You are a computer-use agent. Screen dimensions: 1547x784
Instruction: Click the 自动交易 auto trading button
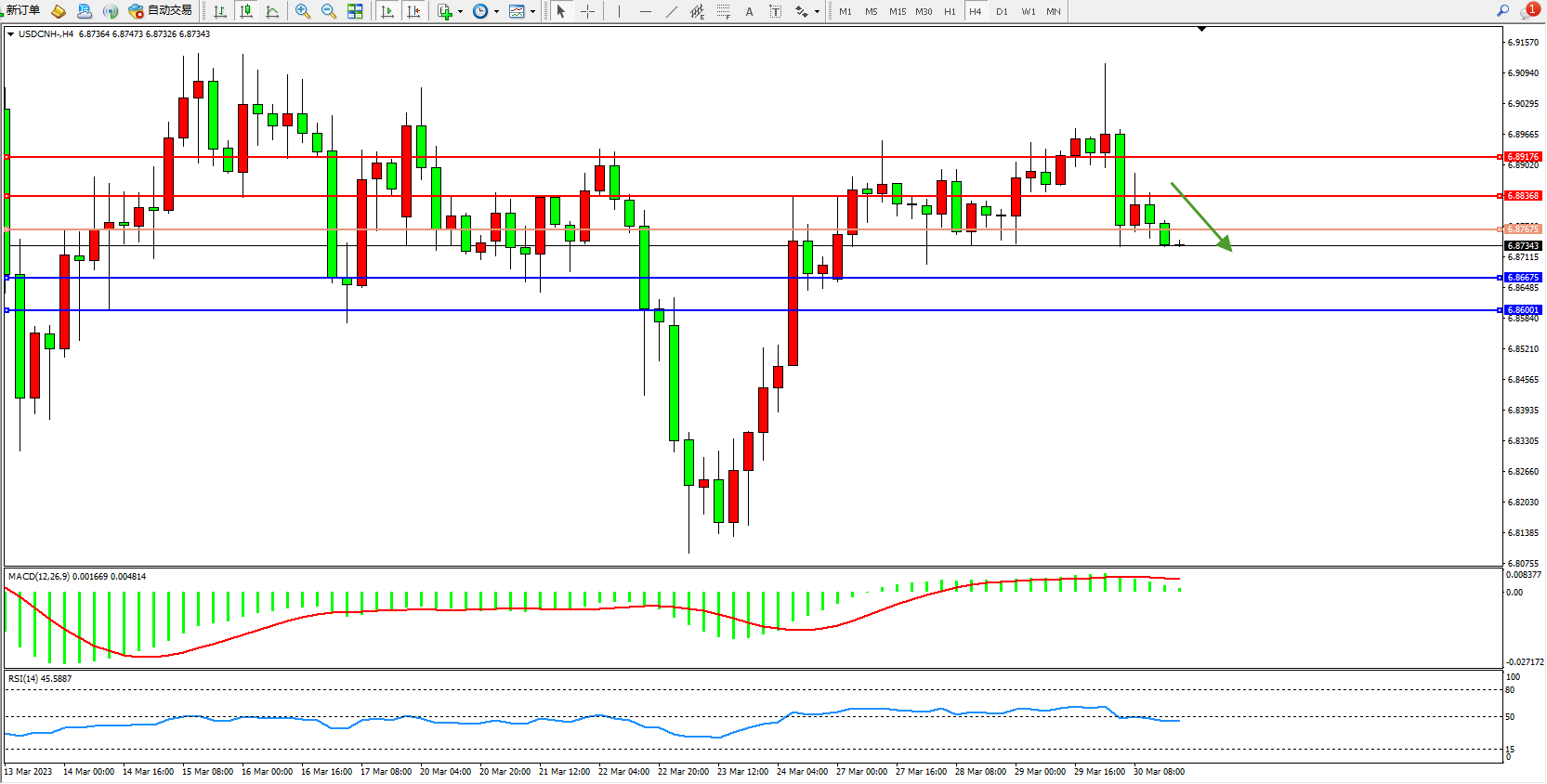pos(161,10)
